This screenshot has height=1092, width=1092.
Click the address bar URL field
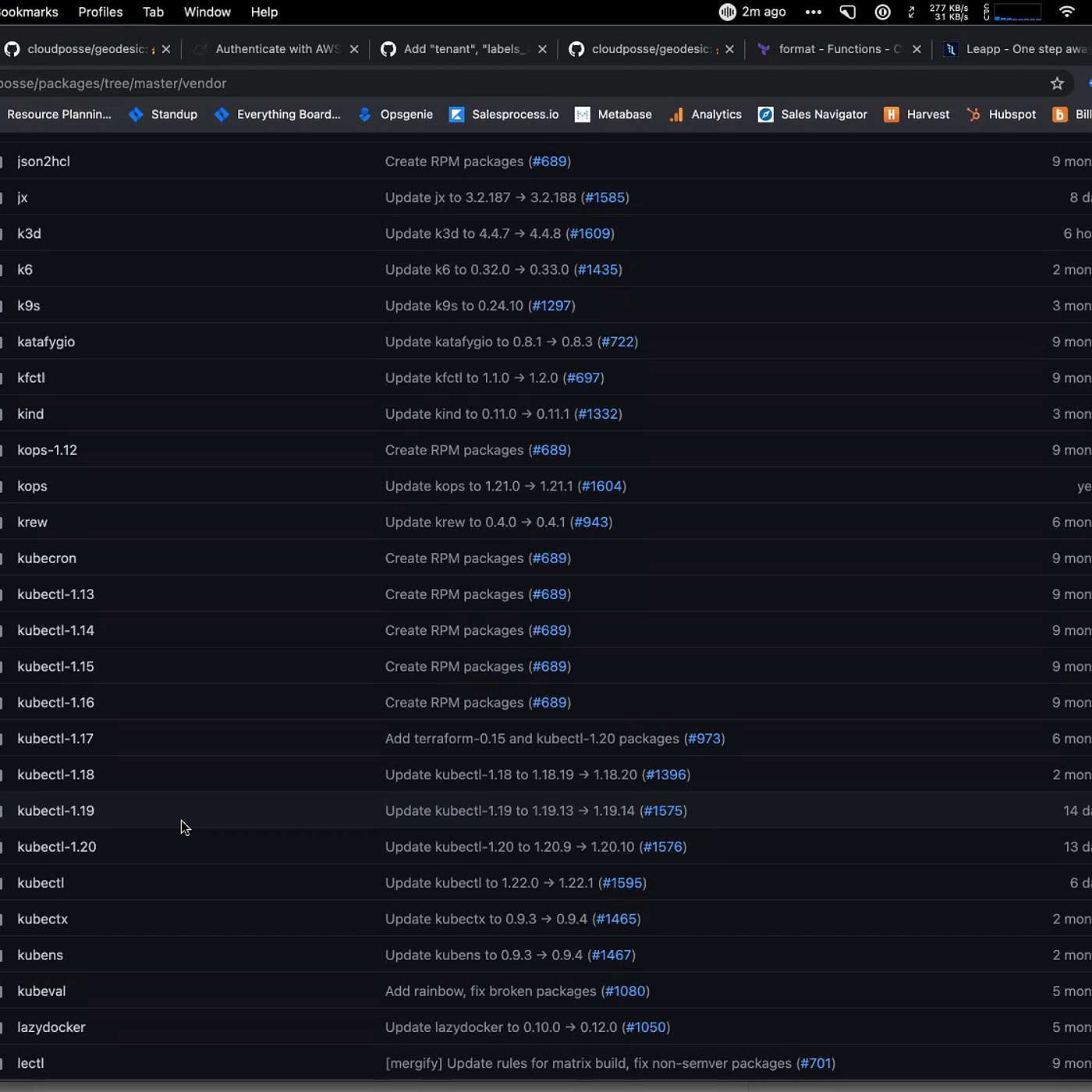tap(468, 83)
